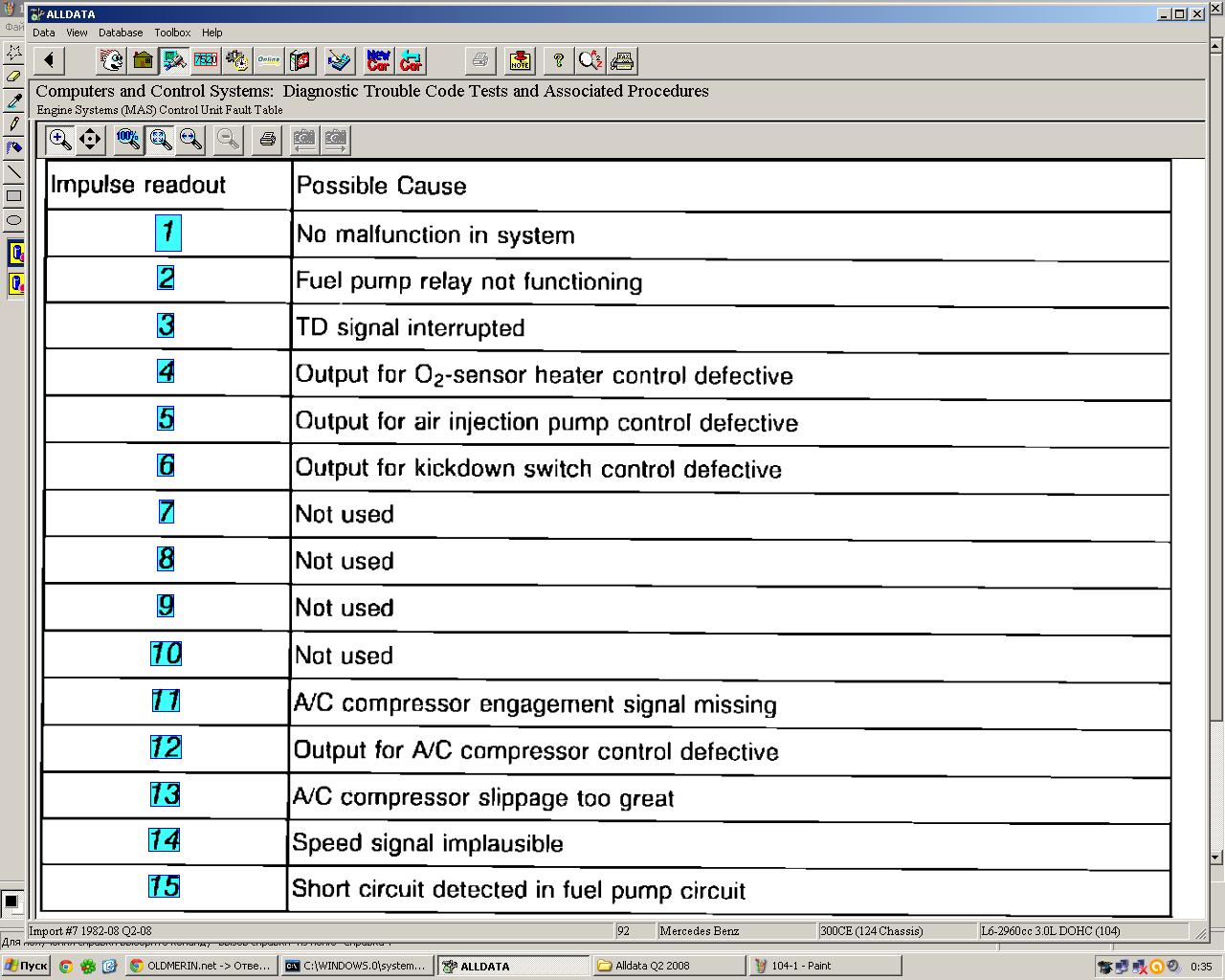Click the previous image camera icon

click(304, 140)
